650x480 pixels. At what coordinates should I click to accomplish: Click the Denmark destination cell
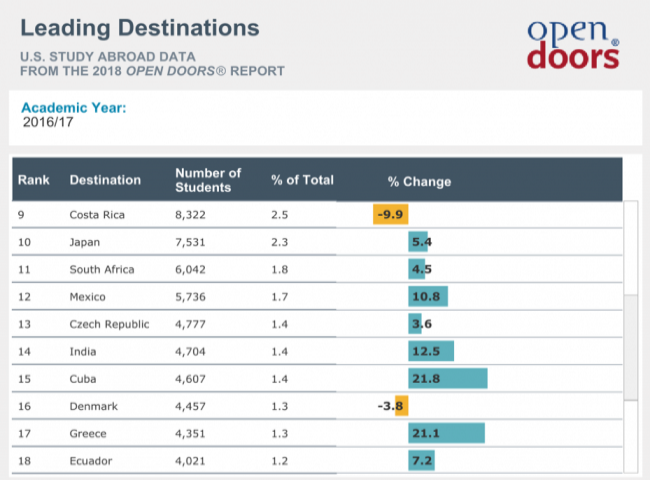point(94,406)
